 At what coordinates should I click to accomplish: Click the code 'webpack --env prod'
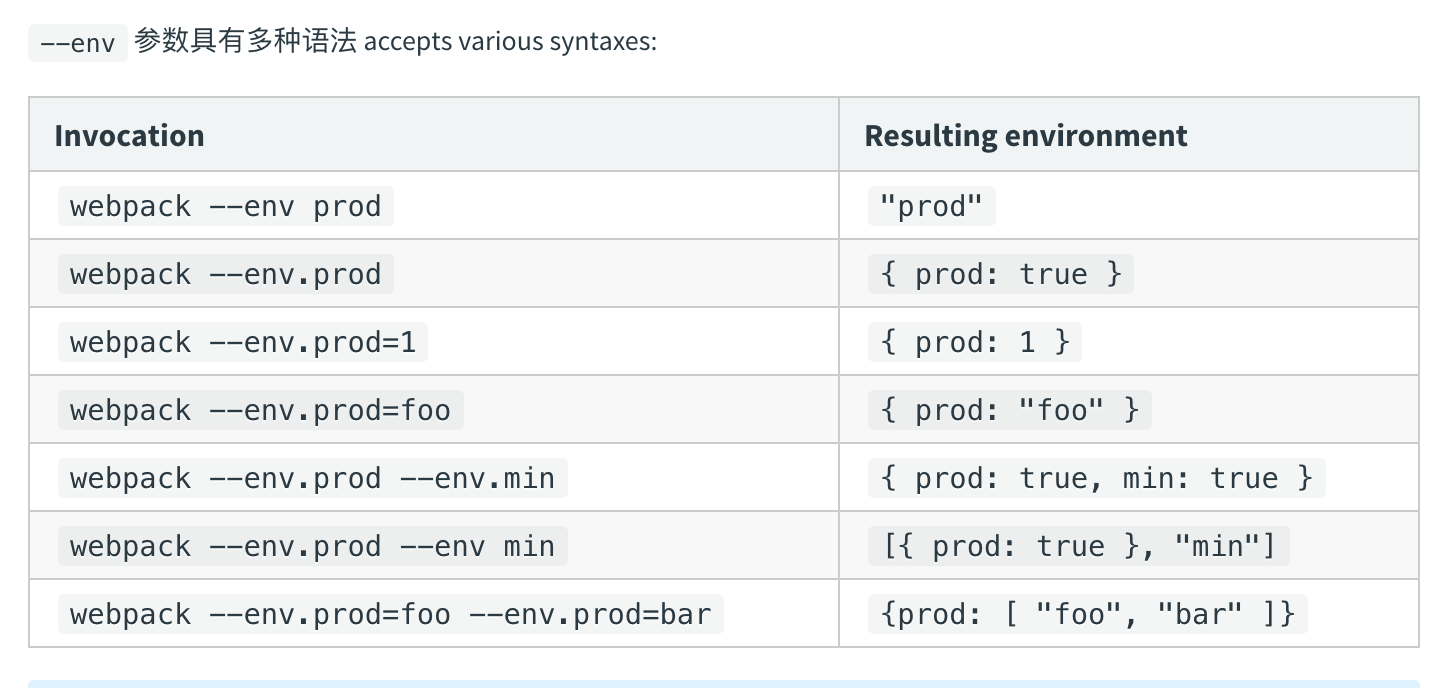(x=225, y=206)
